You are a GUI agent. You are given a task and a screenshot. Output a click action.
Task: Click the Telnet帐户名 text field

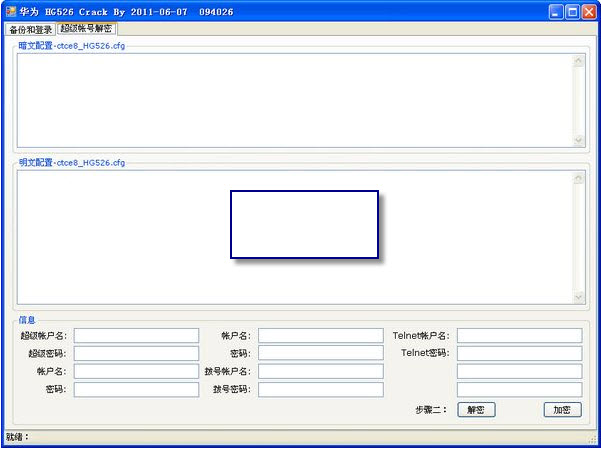click(519, 336)
